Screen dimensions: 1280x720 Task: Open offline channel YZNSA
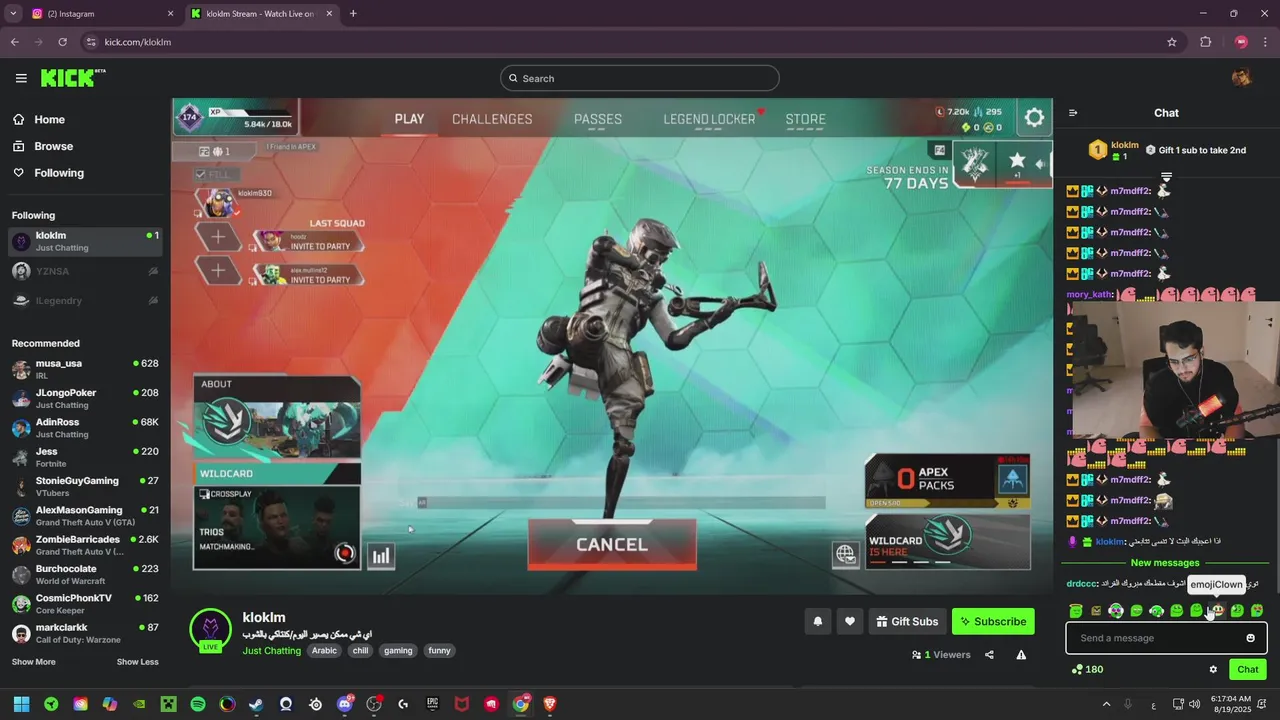85,271
